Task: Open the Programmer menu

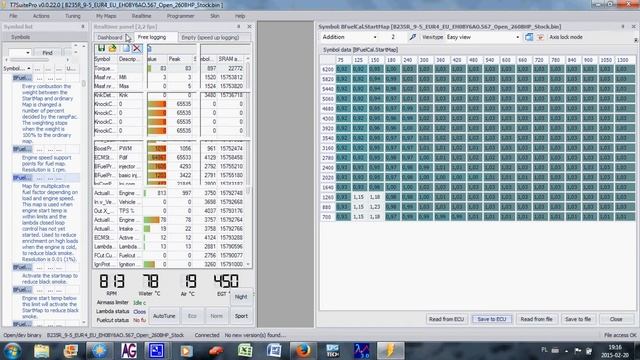Action: (x=180, y=16)
